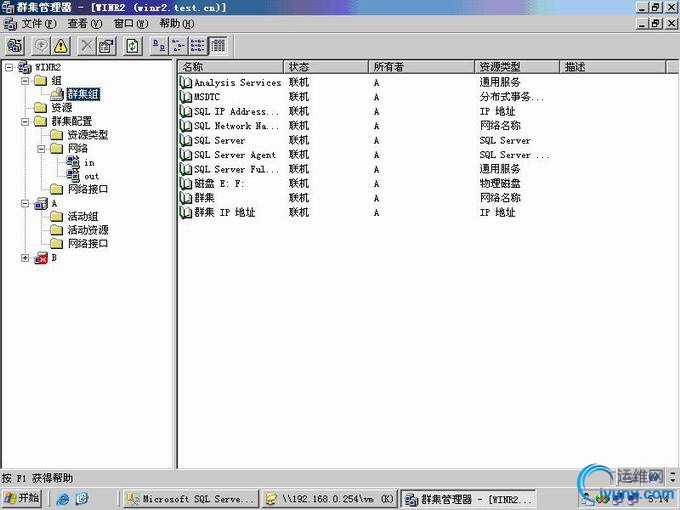Image resolution: width=680 pixels, height=510 pixels.
Task: Switch to large icons view
Action: pyautogui.click(x=159, y=46)
